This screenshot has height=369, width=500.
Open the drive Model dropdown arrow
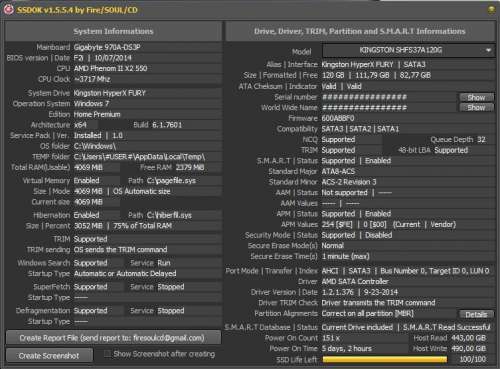point(488,50)
